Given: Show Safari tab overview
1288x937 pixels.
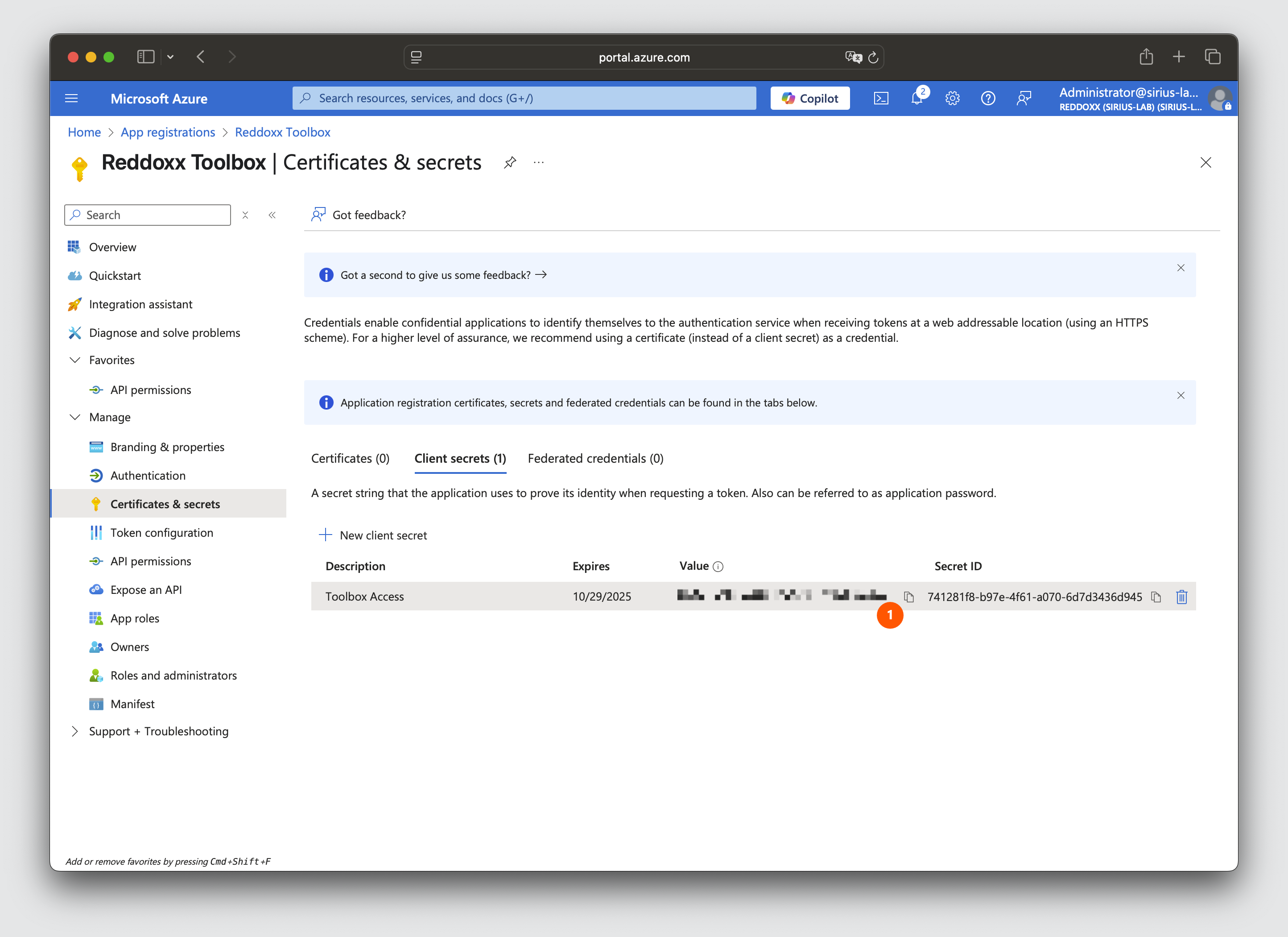Looking at the screenshot, I should [1213, 57].
